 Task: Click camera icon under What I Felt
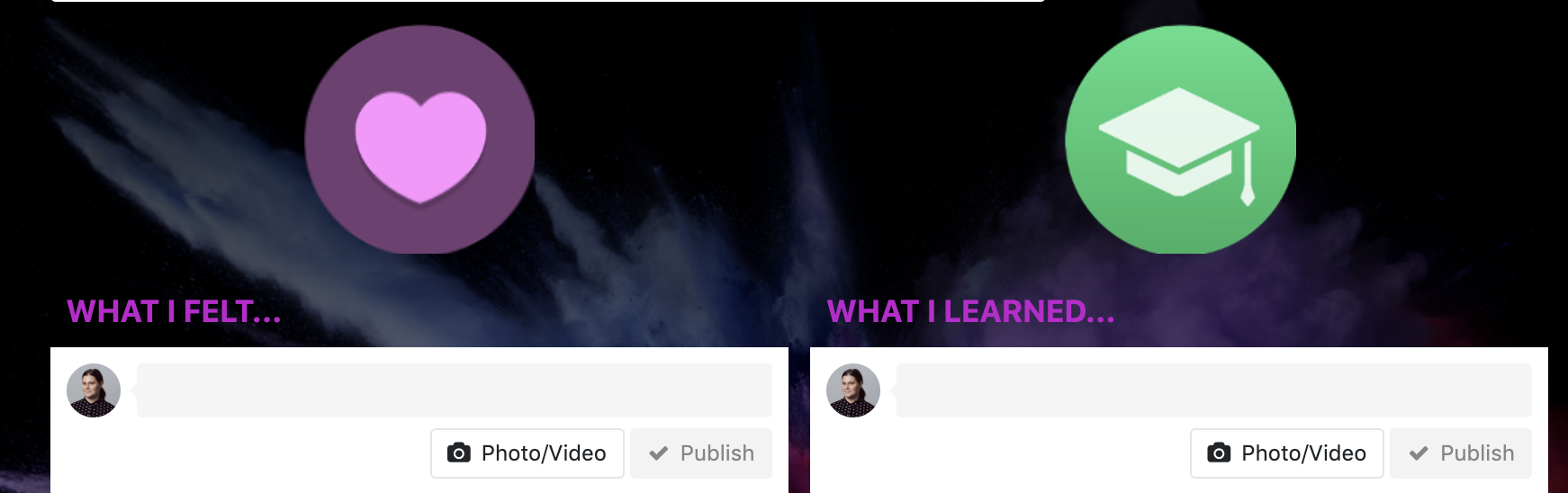459,453
